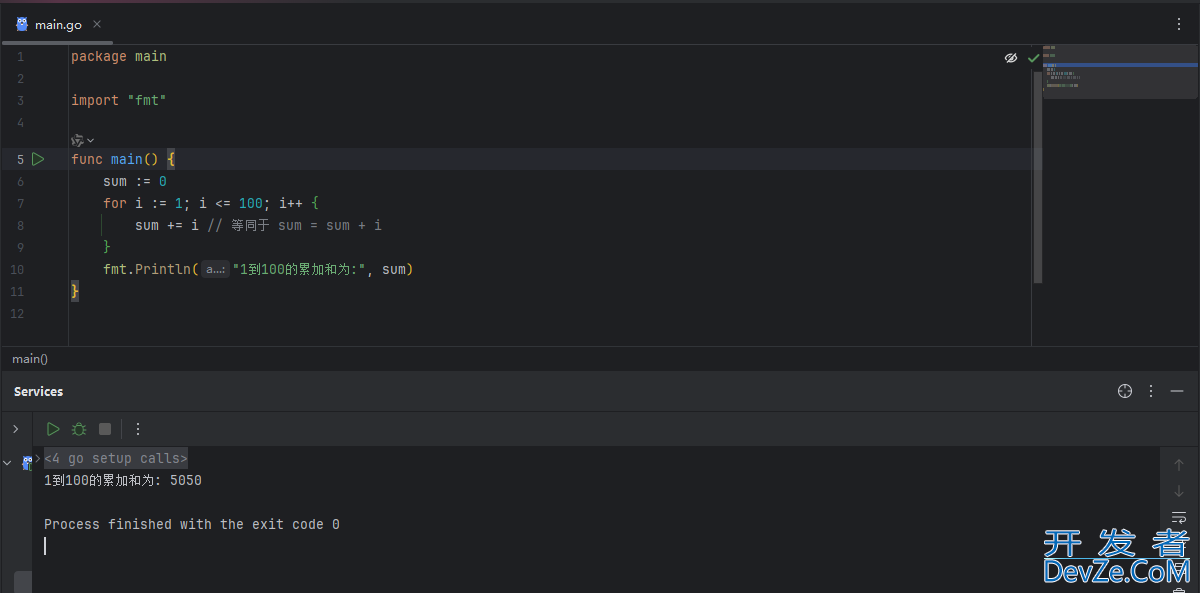Click 'sum := 0' statement
Screen dimensions: 1200x593
pos(135,181)
